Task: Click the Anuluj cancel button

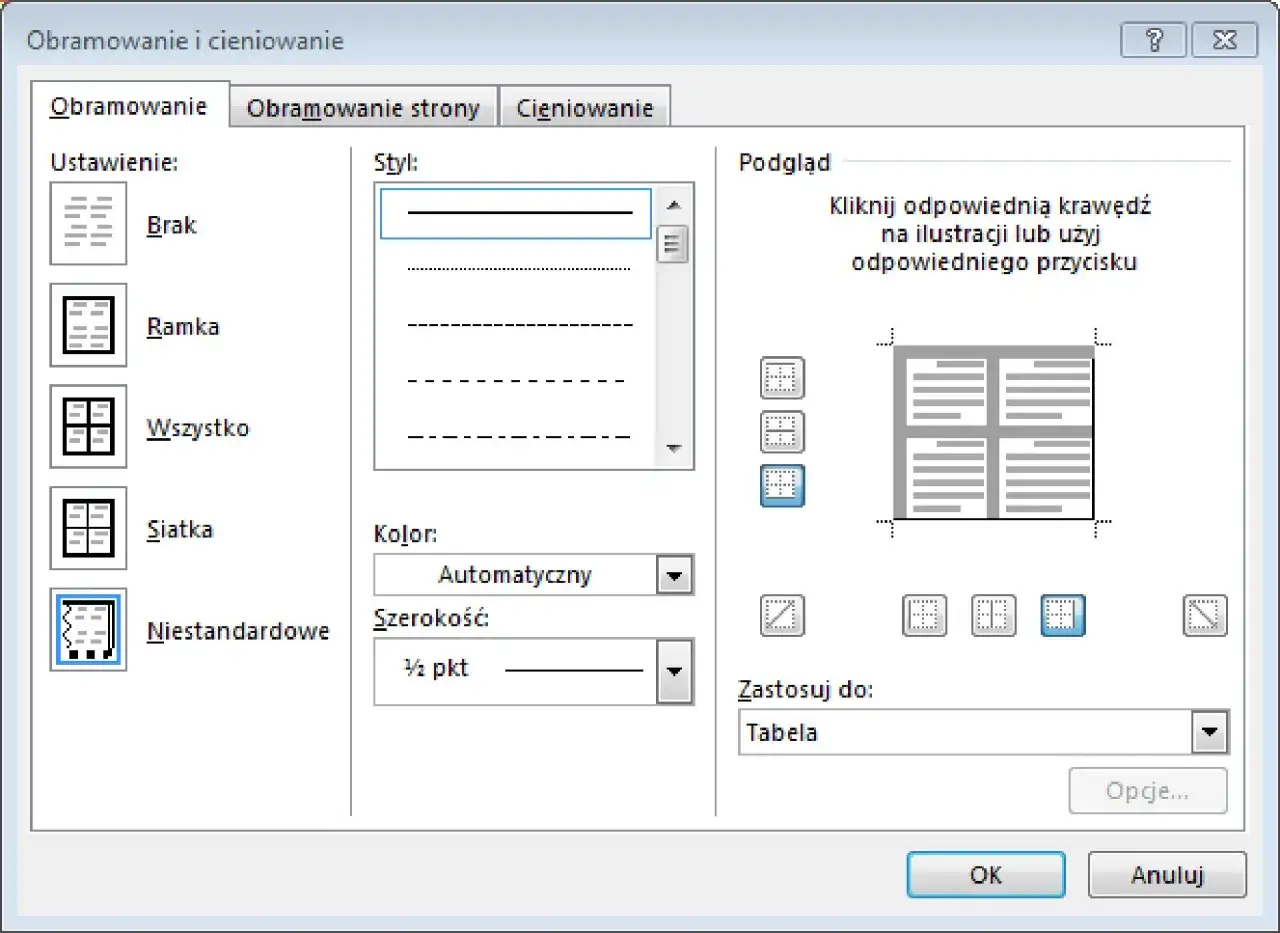Action: point(1167,875)
